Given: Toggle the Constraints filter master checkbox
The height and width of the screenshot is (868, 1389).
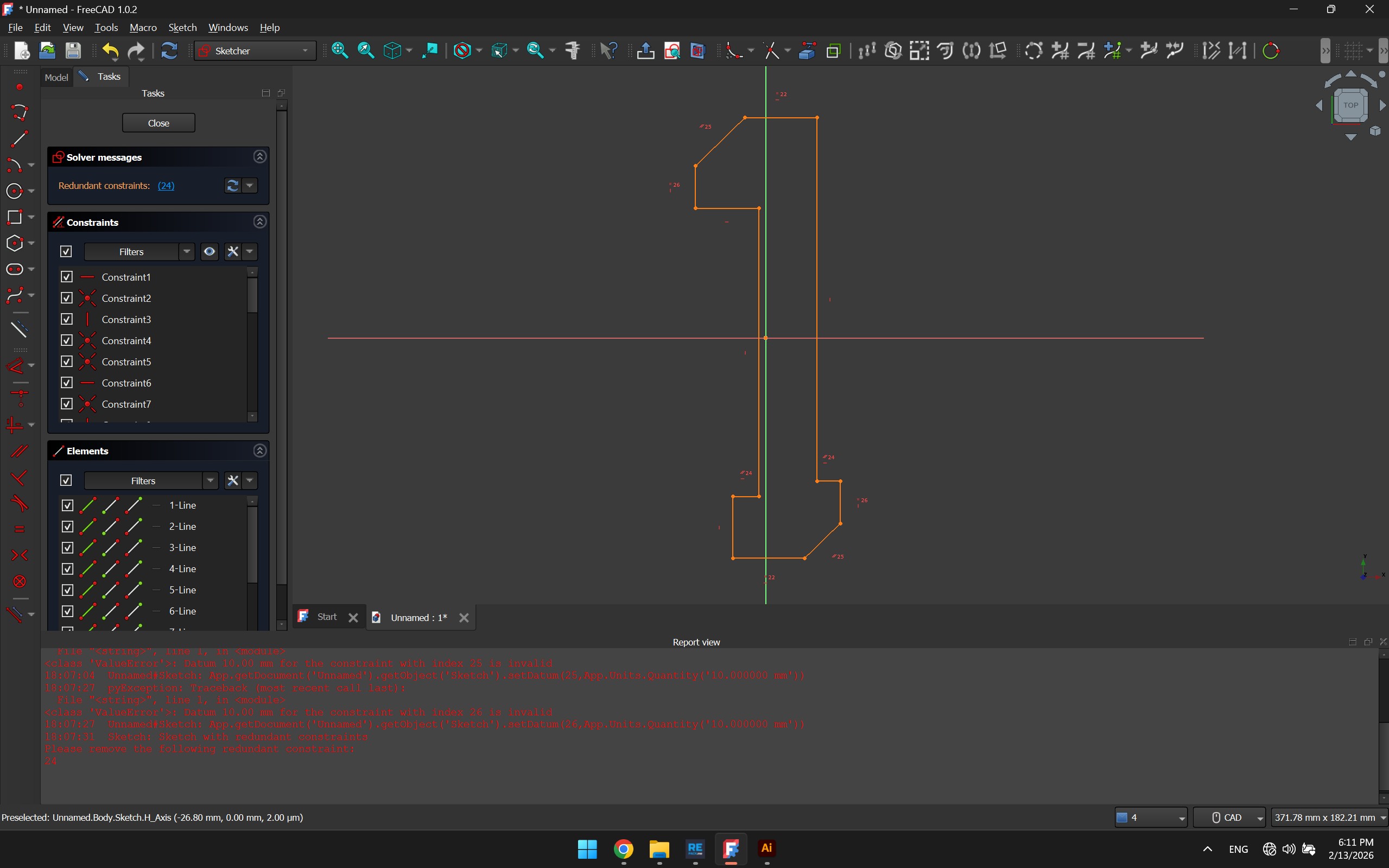Looking at the screenshot, I should pyautogui.click(x=66, y=251).
